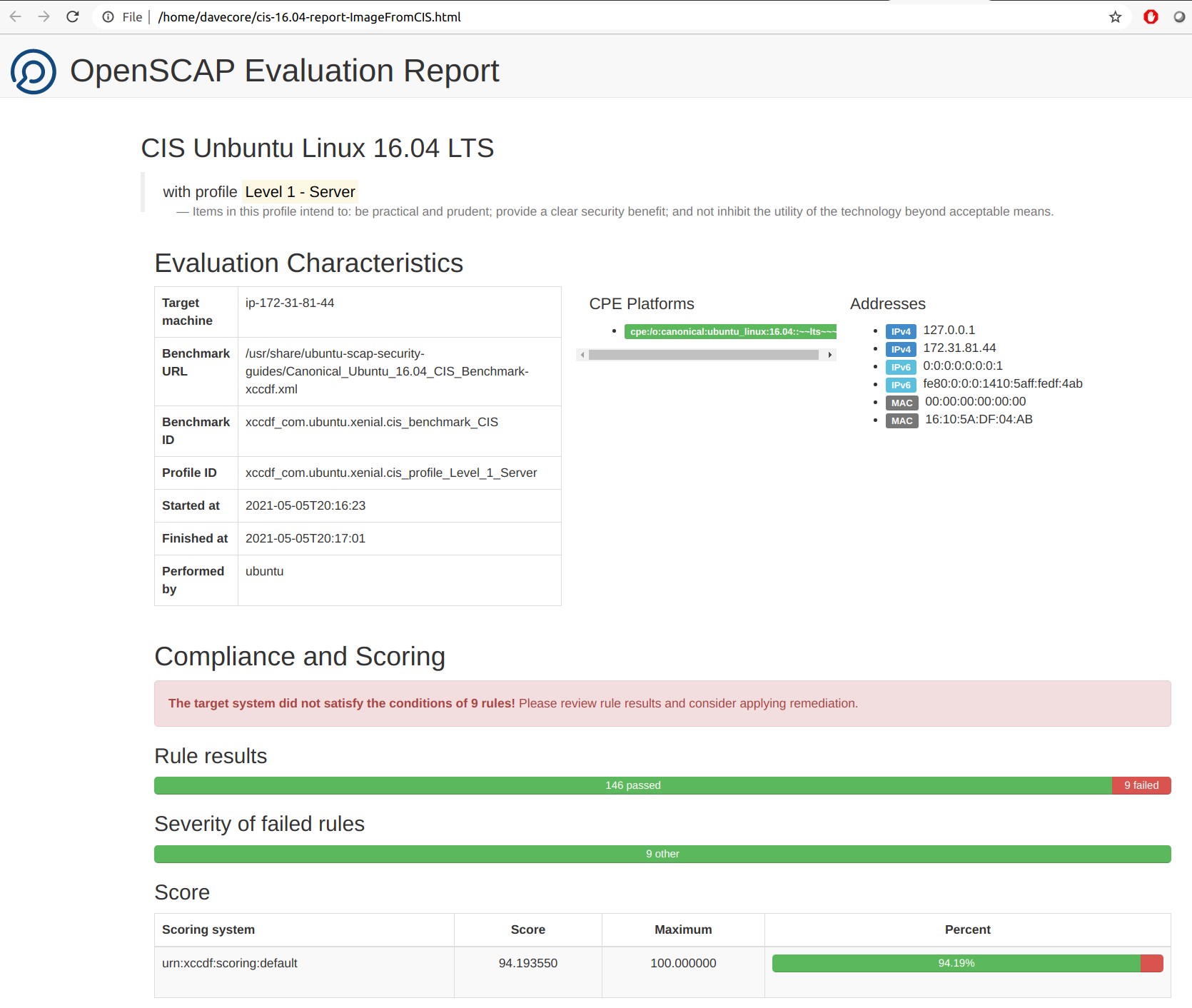
Task: Click the browser back arrow
Action: click(15, 16)
